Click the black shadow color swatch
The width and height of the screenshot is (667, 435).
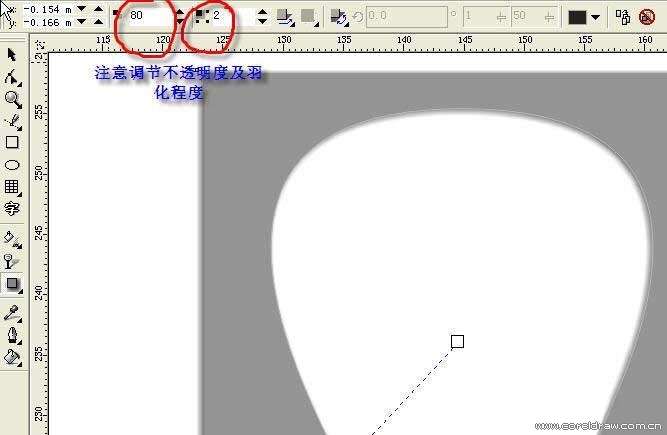click(x=578, y=17)
